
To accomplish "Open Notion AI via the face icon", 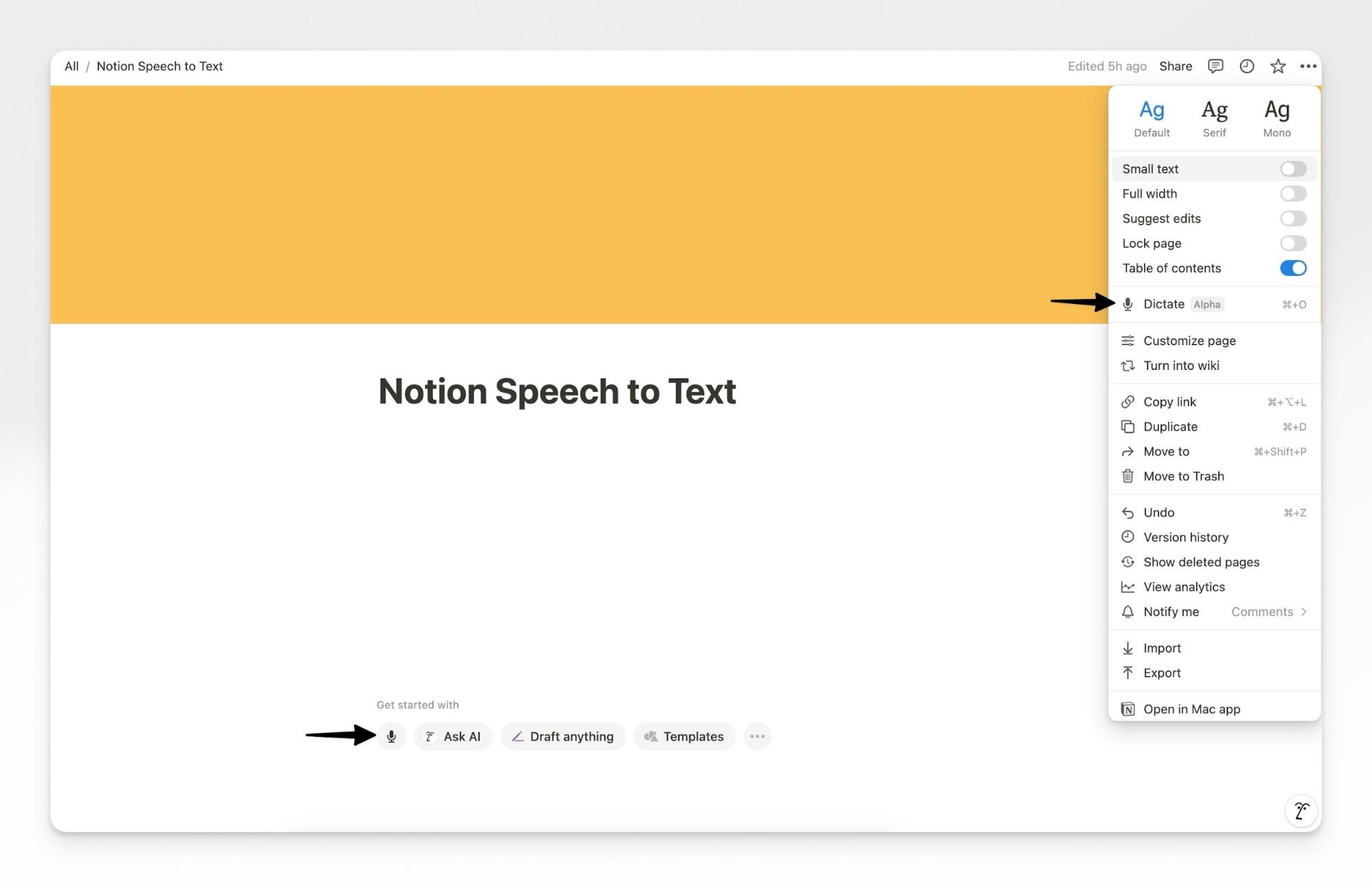I will (x=1301, y=810).
